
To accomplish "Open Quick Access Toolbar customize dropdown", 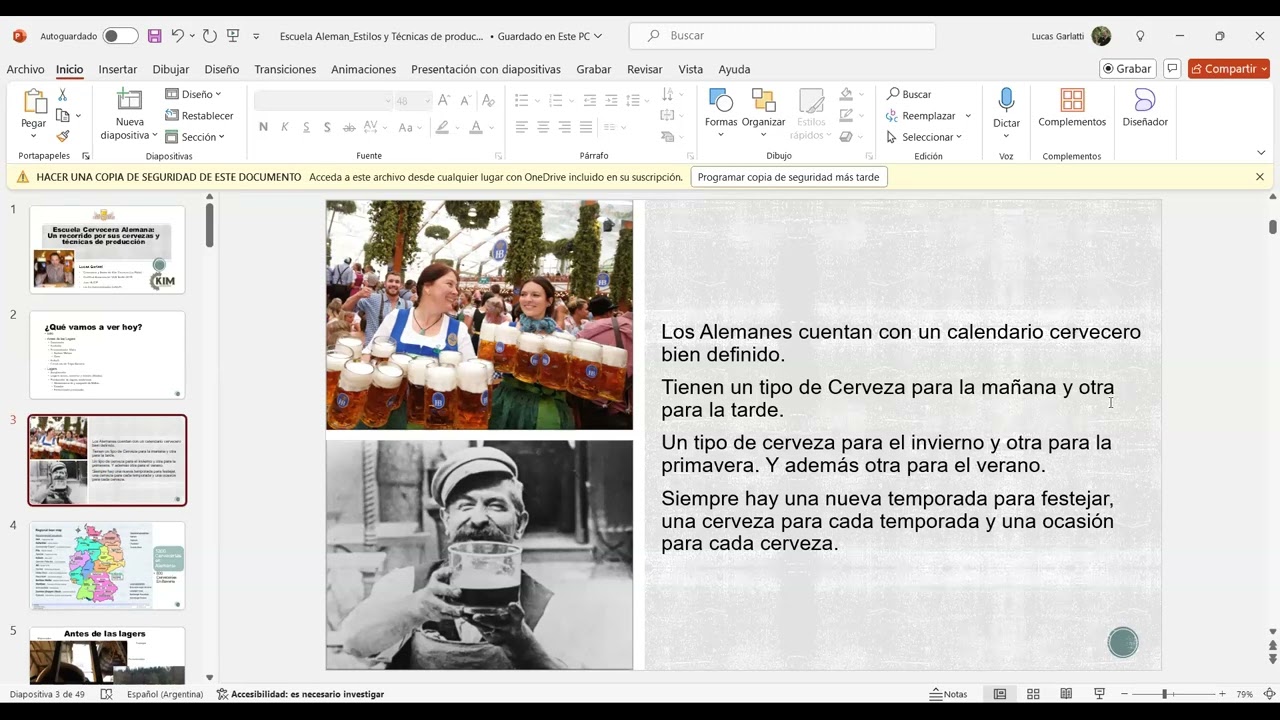I will 256,36.
